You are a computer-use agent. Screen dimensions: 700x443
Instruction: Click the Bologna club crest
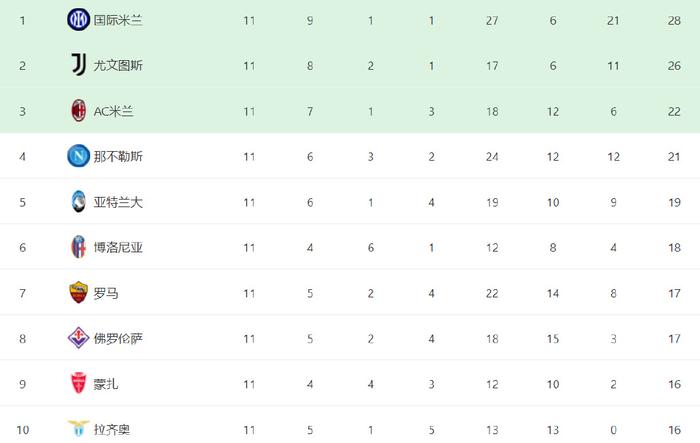79,247
